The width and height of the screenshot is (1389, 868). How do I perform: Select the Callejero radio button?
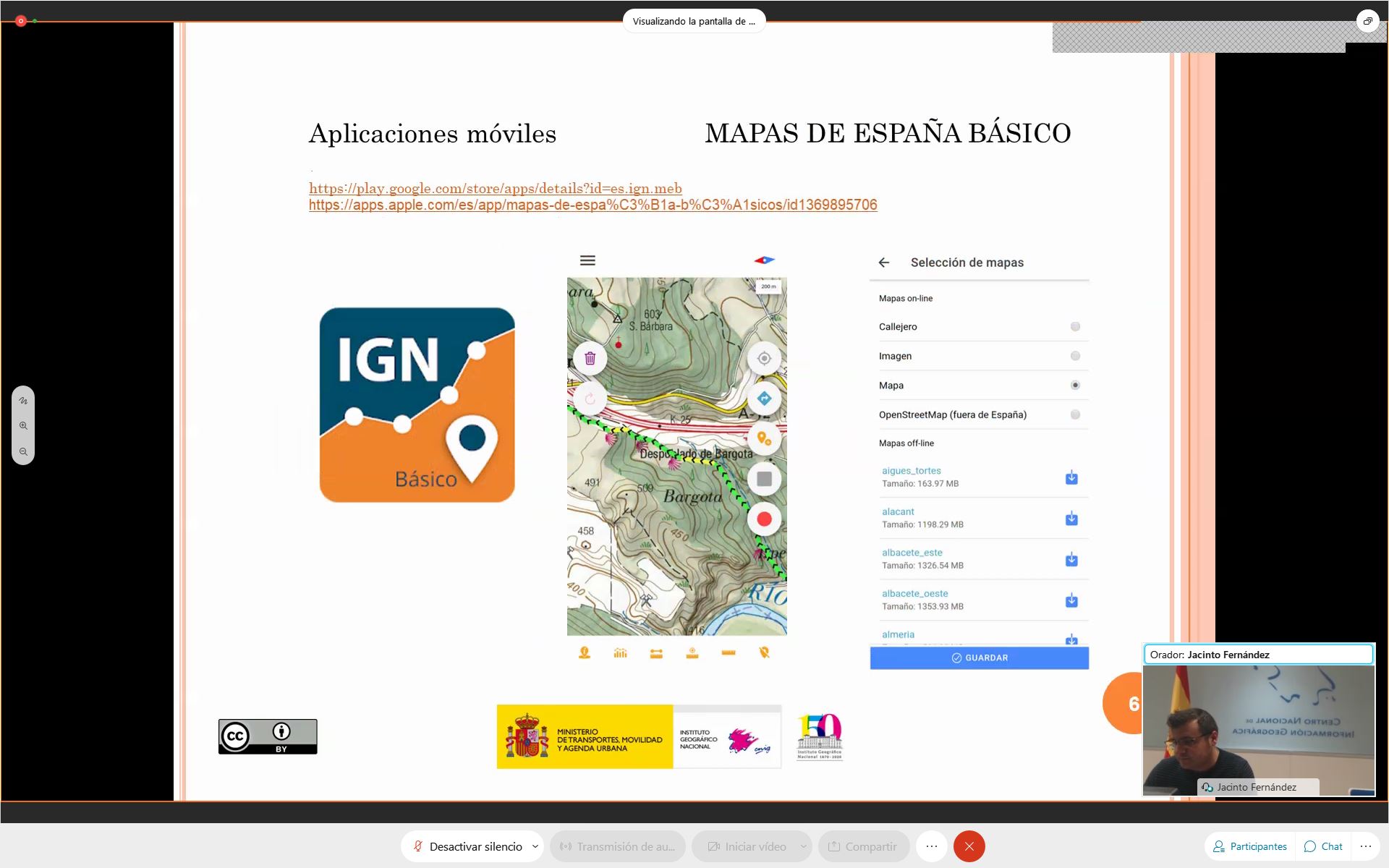click(1075, 327)
